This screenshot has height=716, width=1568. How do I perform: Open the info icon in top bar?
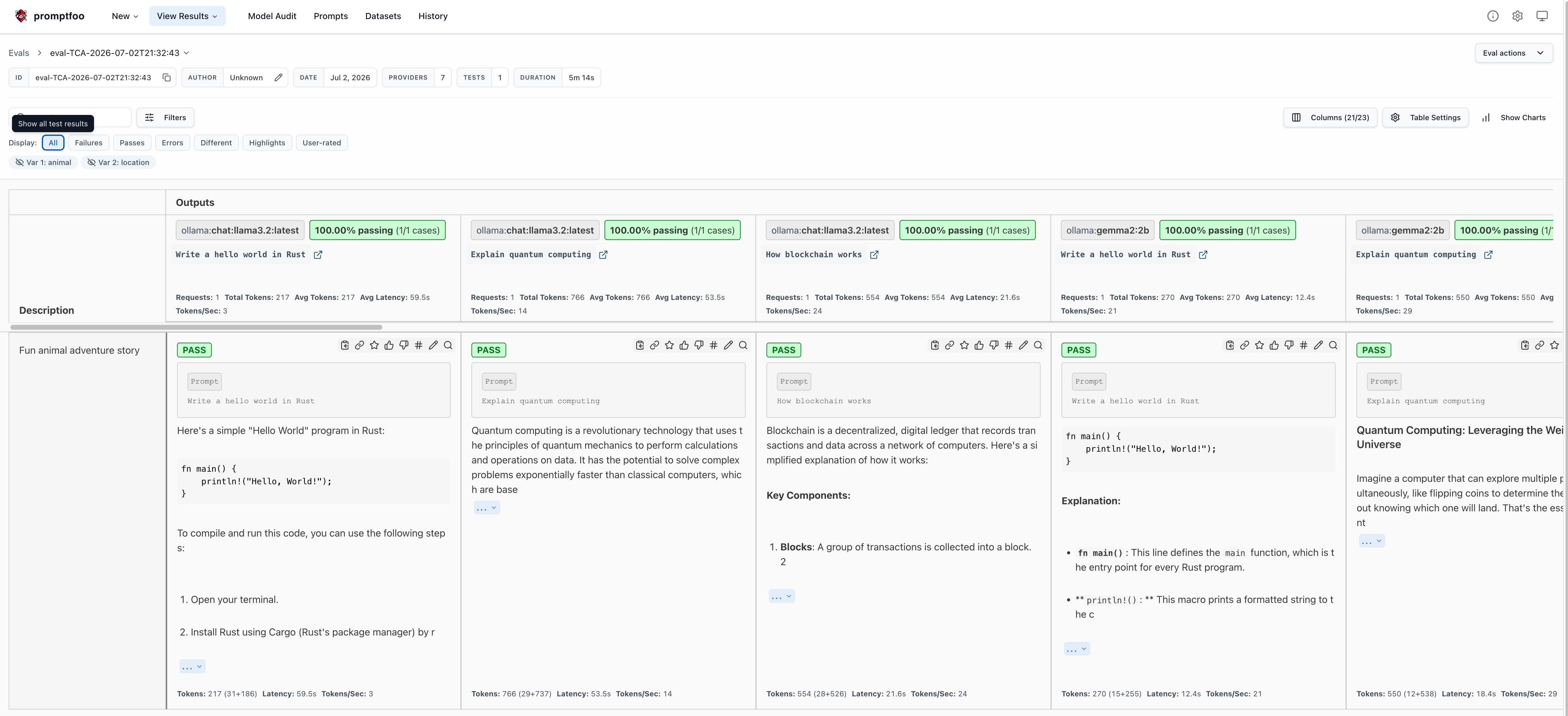click(x=1492, y=16)
